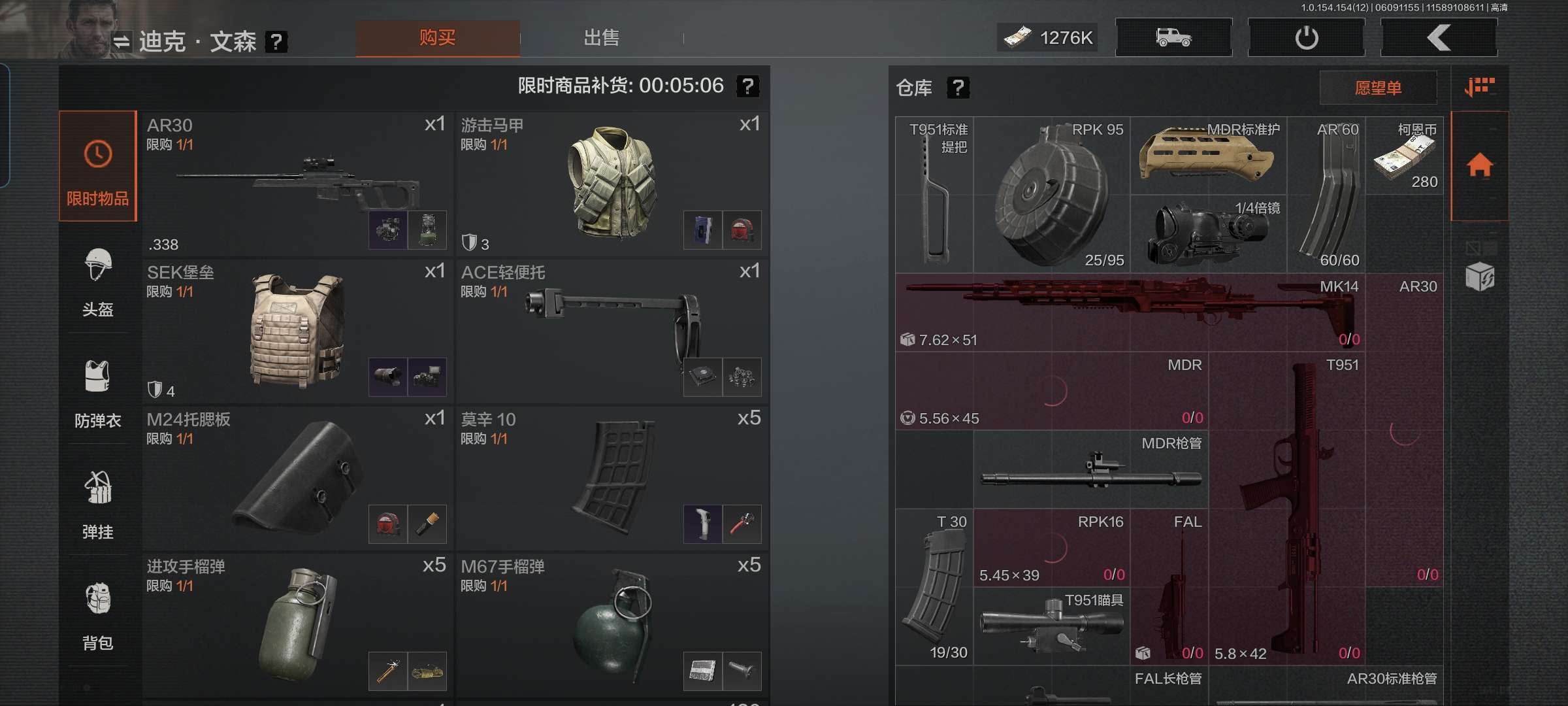This screenshot has width=1568, height=706.
Task: Click the cube storage icon on right
Action: [x=1480, y=277]
